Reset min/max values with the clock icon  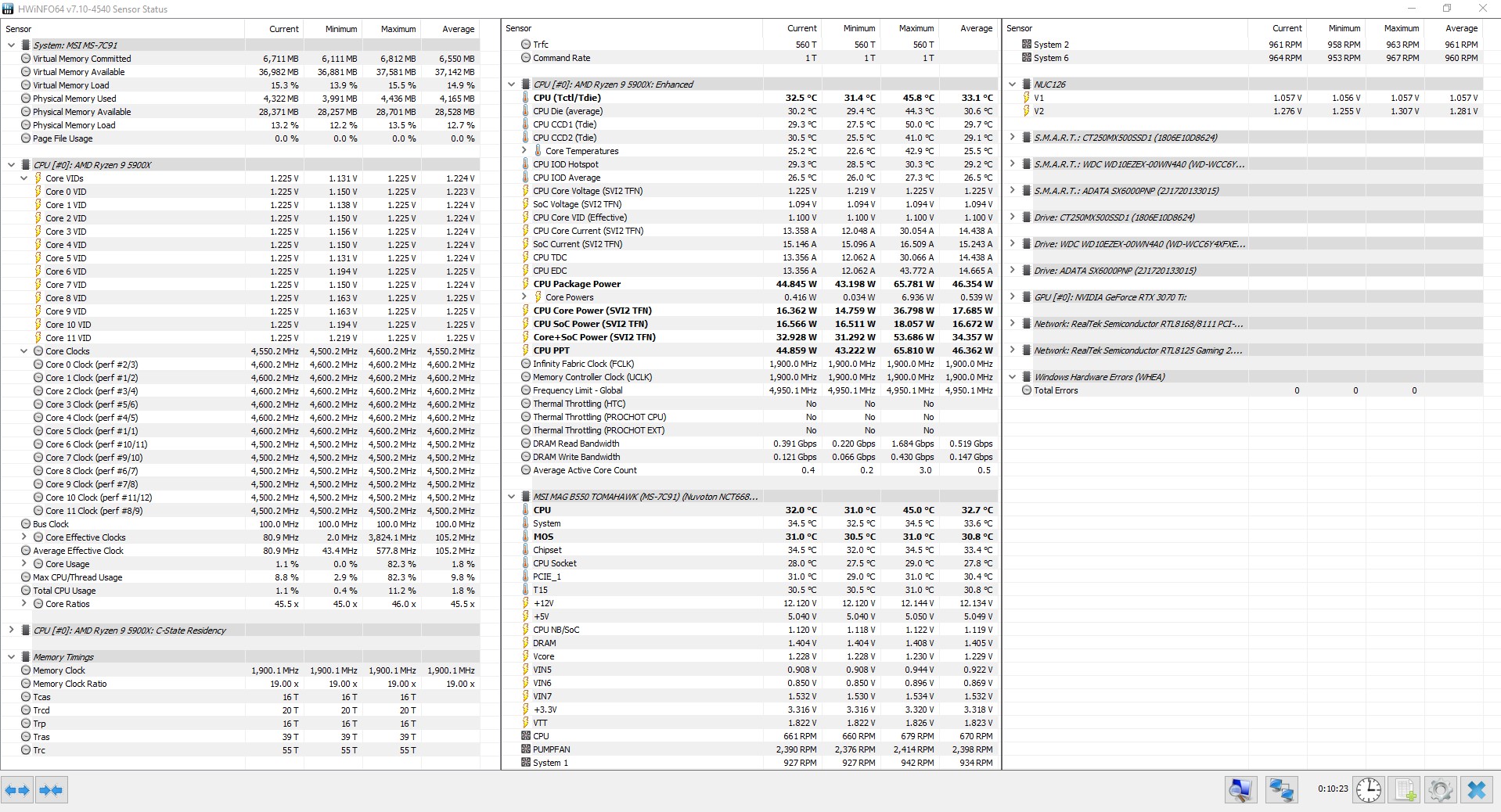click(1369, 789)
